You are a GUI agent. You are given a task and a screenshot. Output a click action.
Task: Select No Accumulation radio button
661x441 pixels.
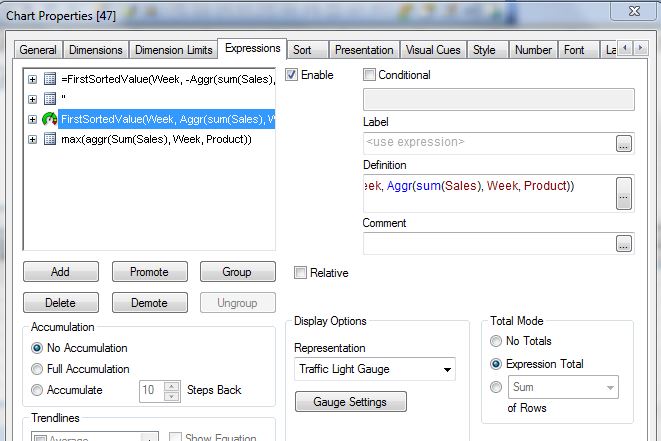tap(37, 348)
